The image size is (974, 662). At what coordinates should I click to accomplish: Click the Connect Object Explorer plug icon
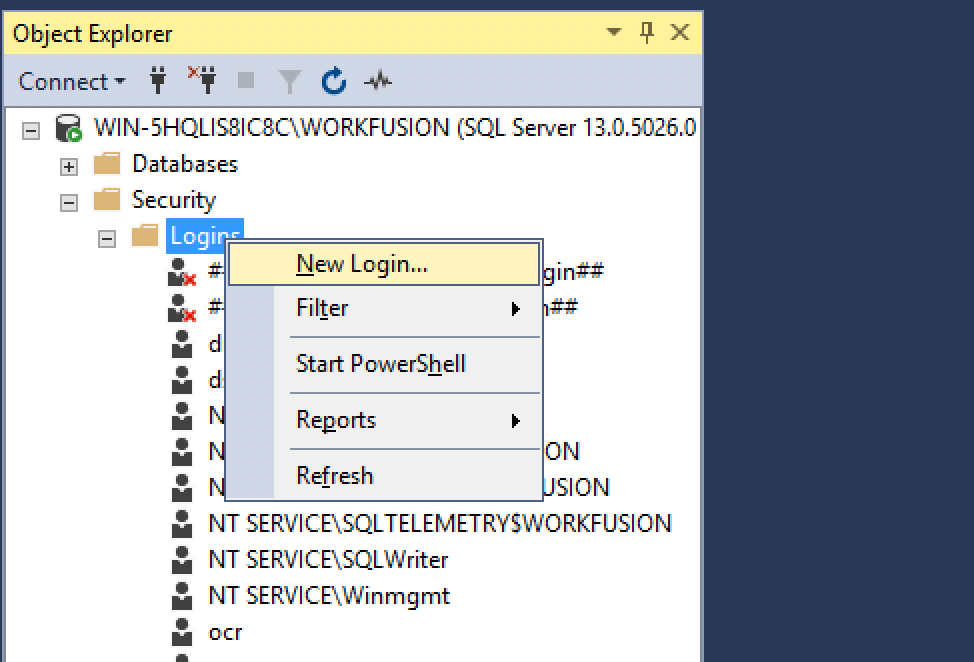[x=158, y=81]
